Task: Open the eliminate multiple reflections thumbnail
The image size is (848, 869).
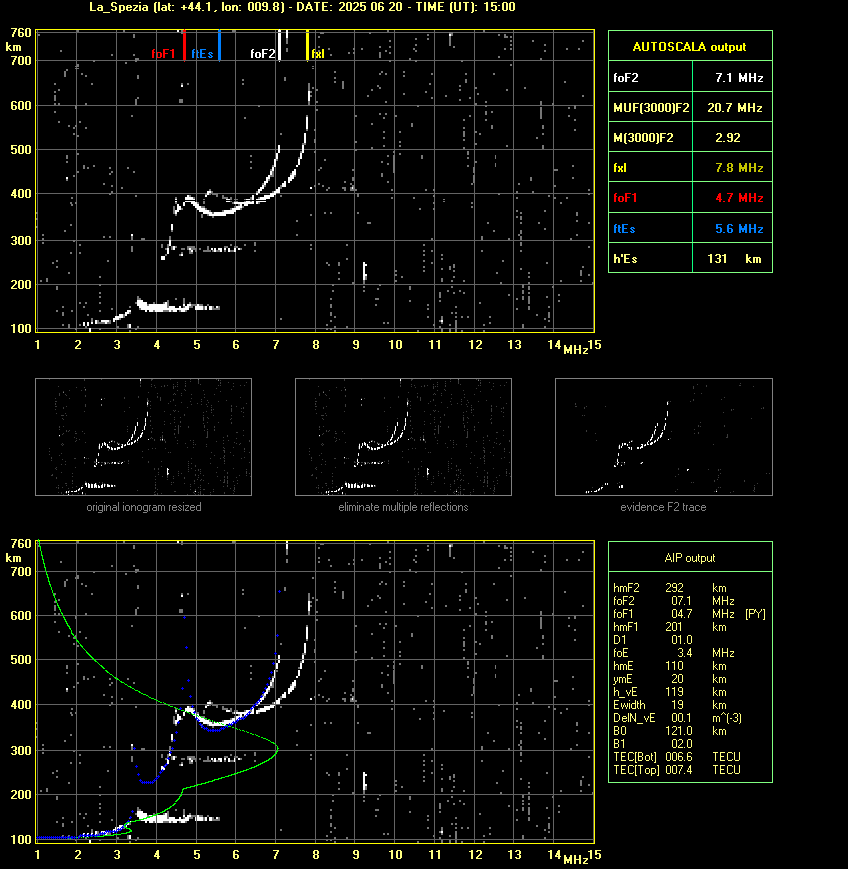Action: pos(403,437)
